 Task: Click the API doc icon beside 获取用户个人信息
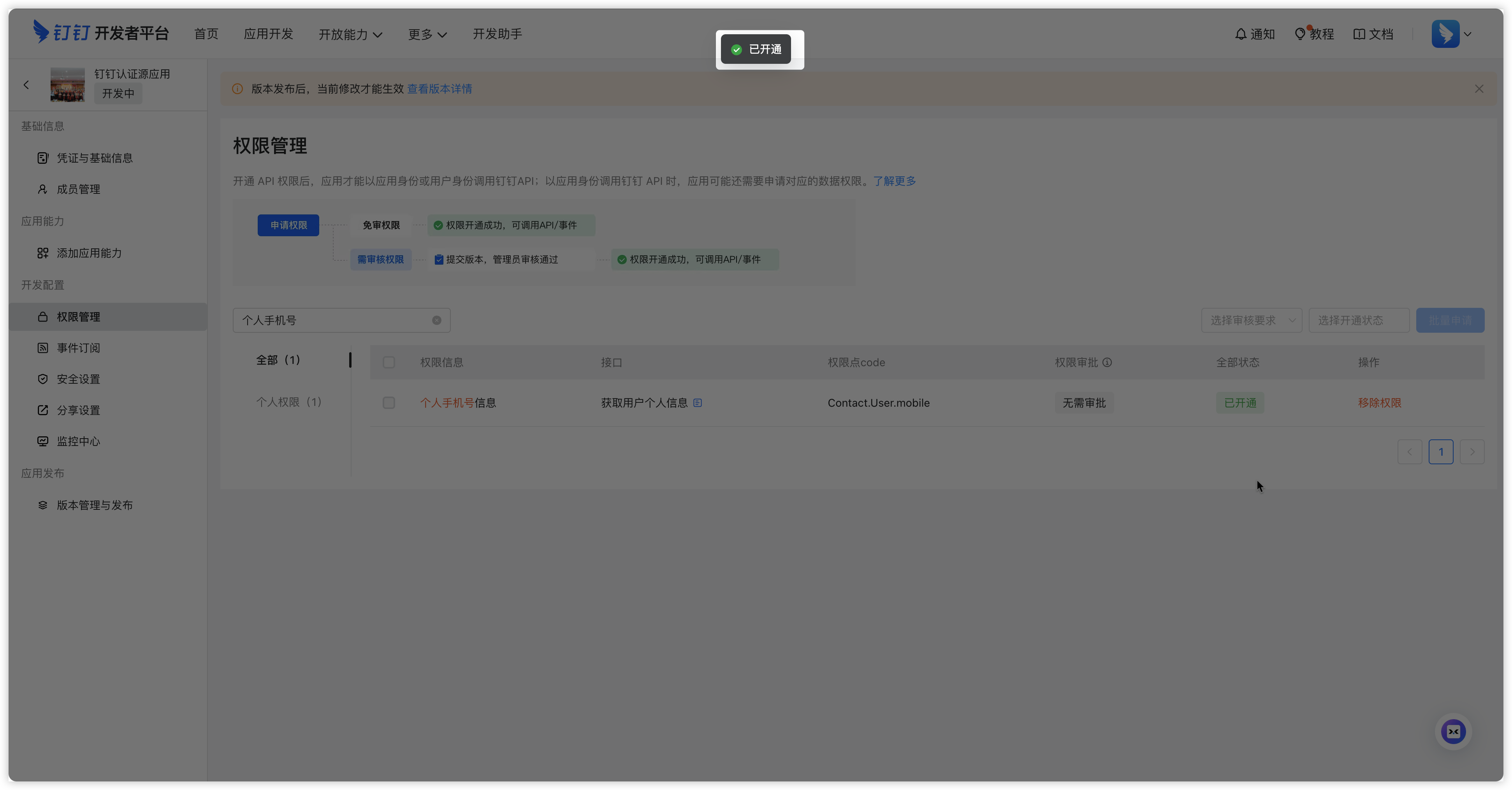coord(697,403)
